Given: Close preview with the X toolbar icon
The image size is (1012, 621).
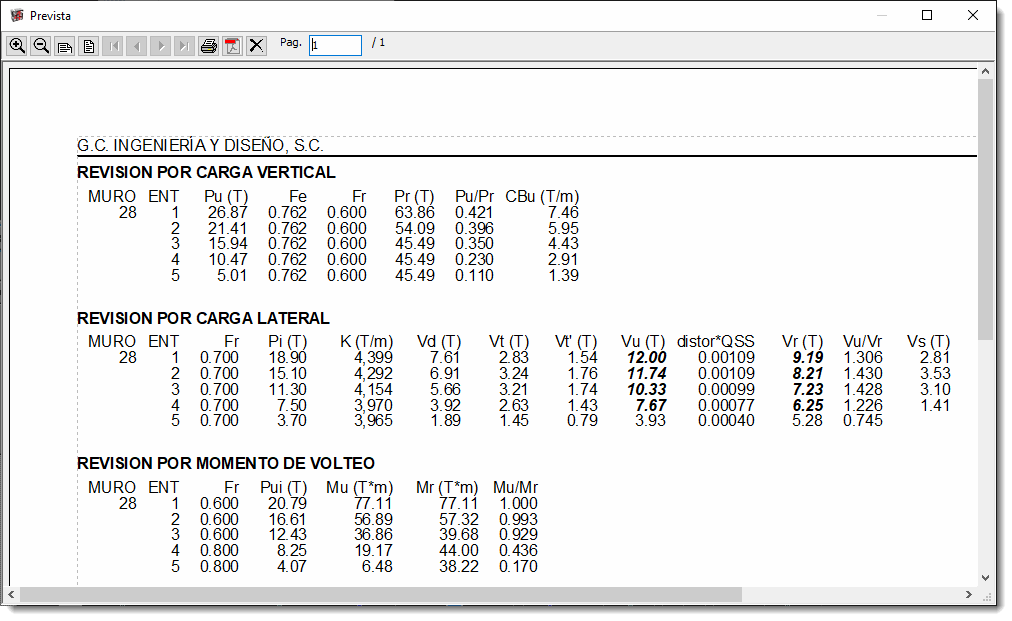Looking at the screenshot, I should tap(257, 46).
